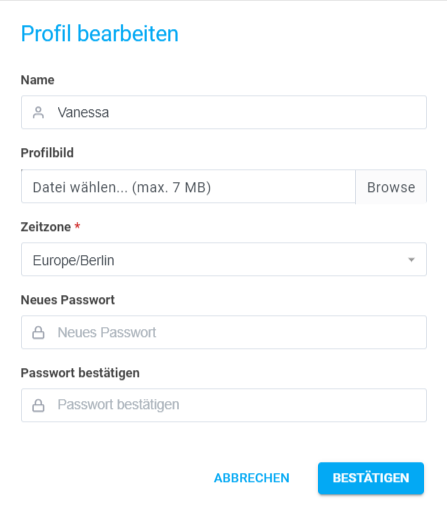Focus the Passwort bestätigen input field
The height and width of the screenshot is (515, 447).
click(224, 405)
